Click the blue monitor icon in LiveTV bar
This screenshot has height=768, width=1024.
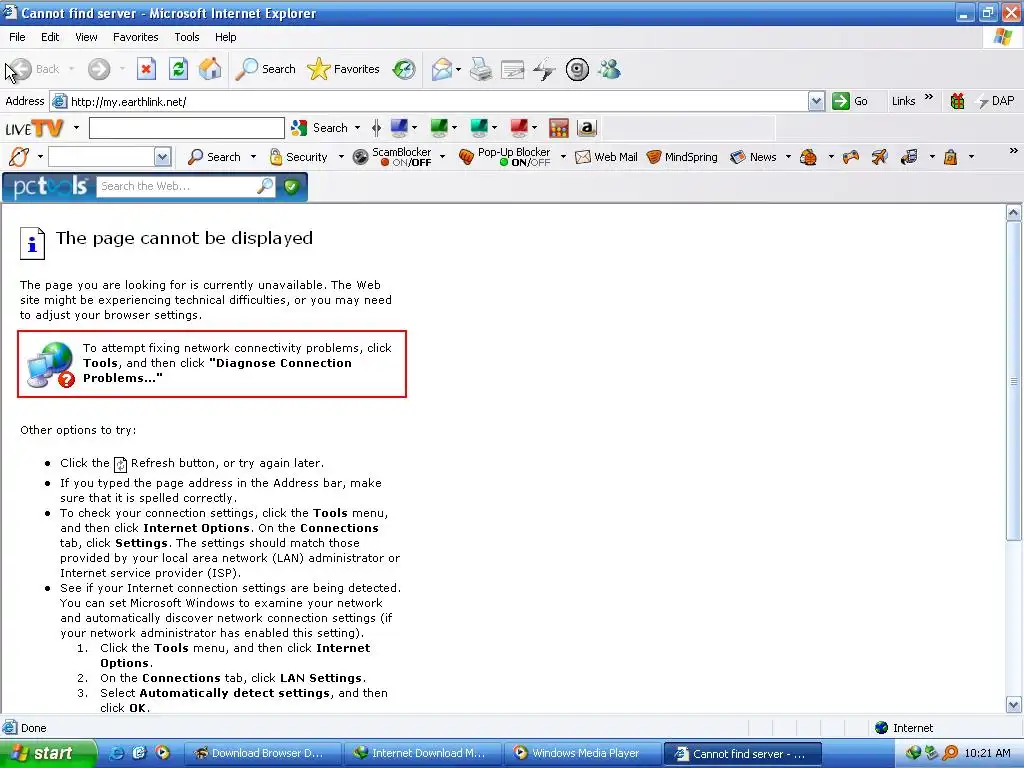pyautogui.click(x=399, y=127)
